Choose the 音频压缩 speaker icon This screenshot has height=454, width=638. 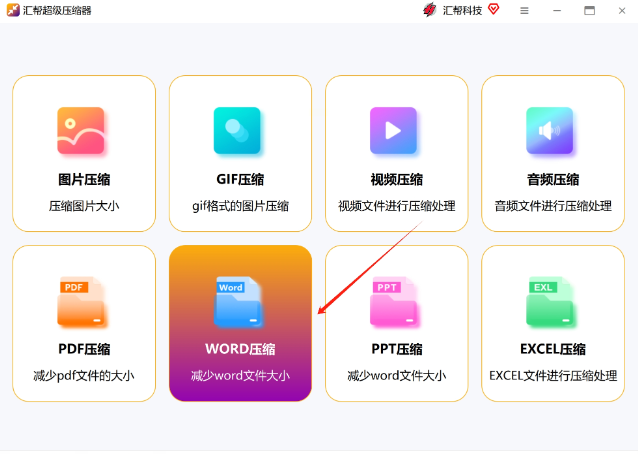pyautogui.click(x=550, y=131)
